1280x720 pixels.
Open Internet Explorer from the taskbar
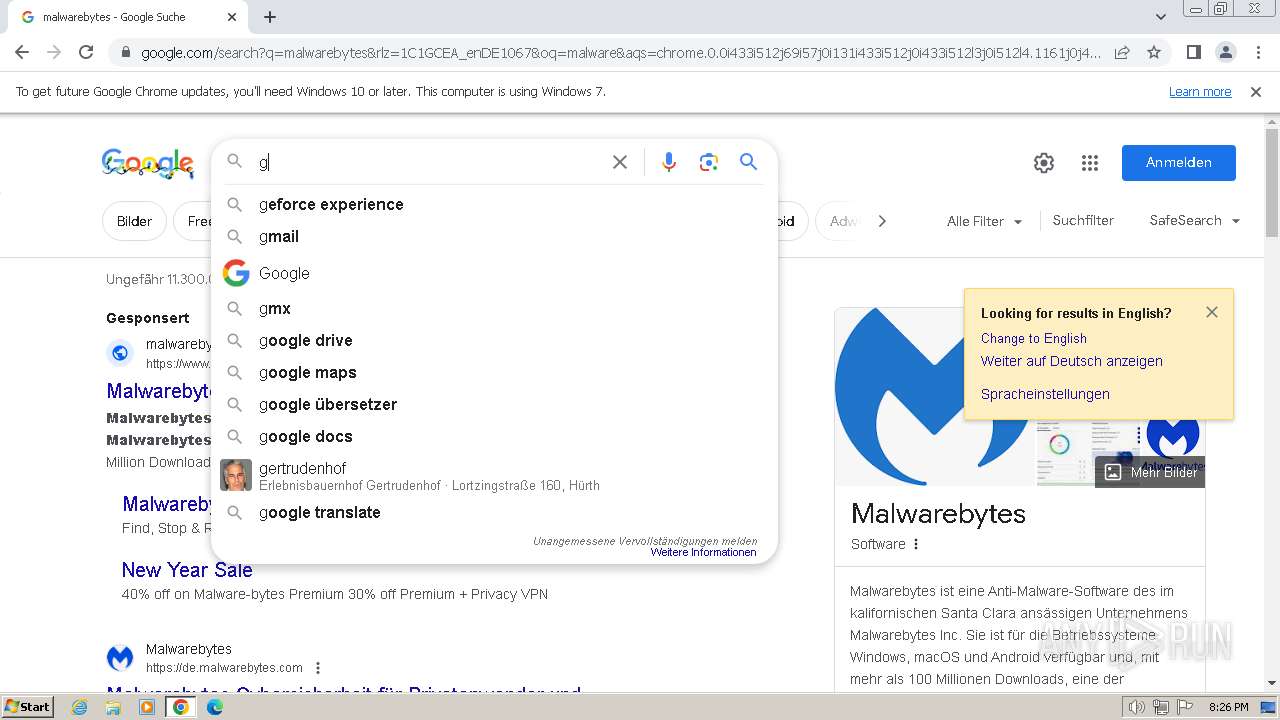click(80, 707)
